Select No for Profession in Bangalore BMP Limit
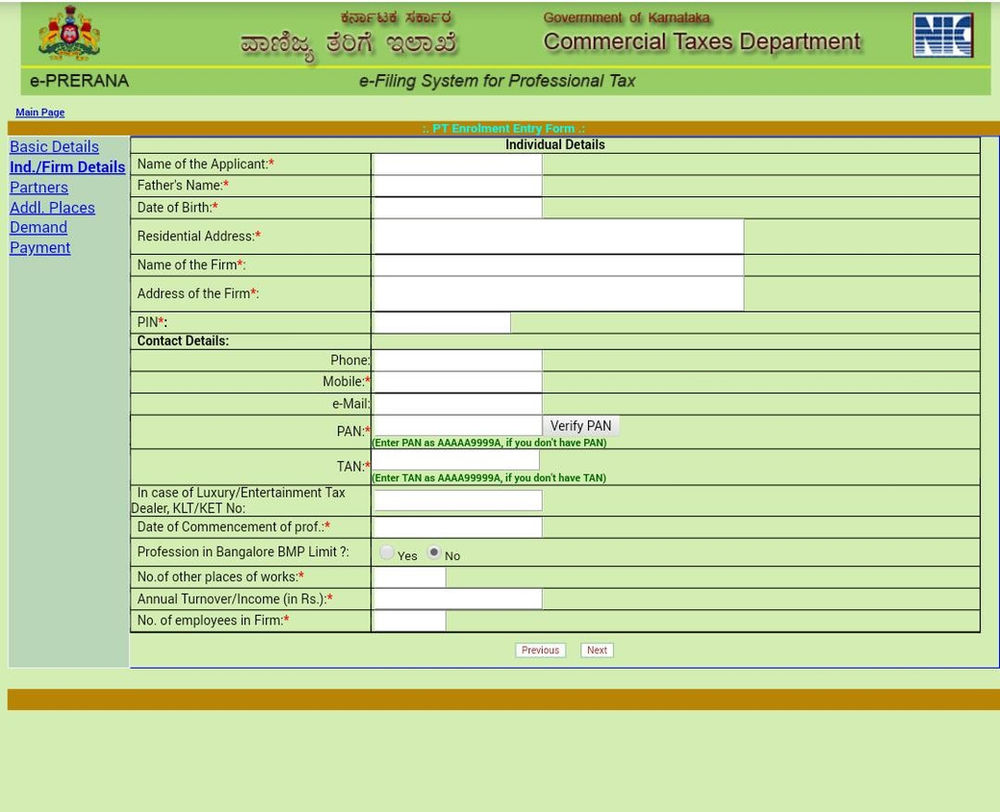 pos(433,551)
